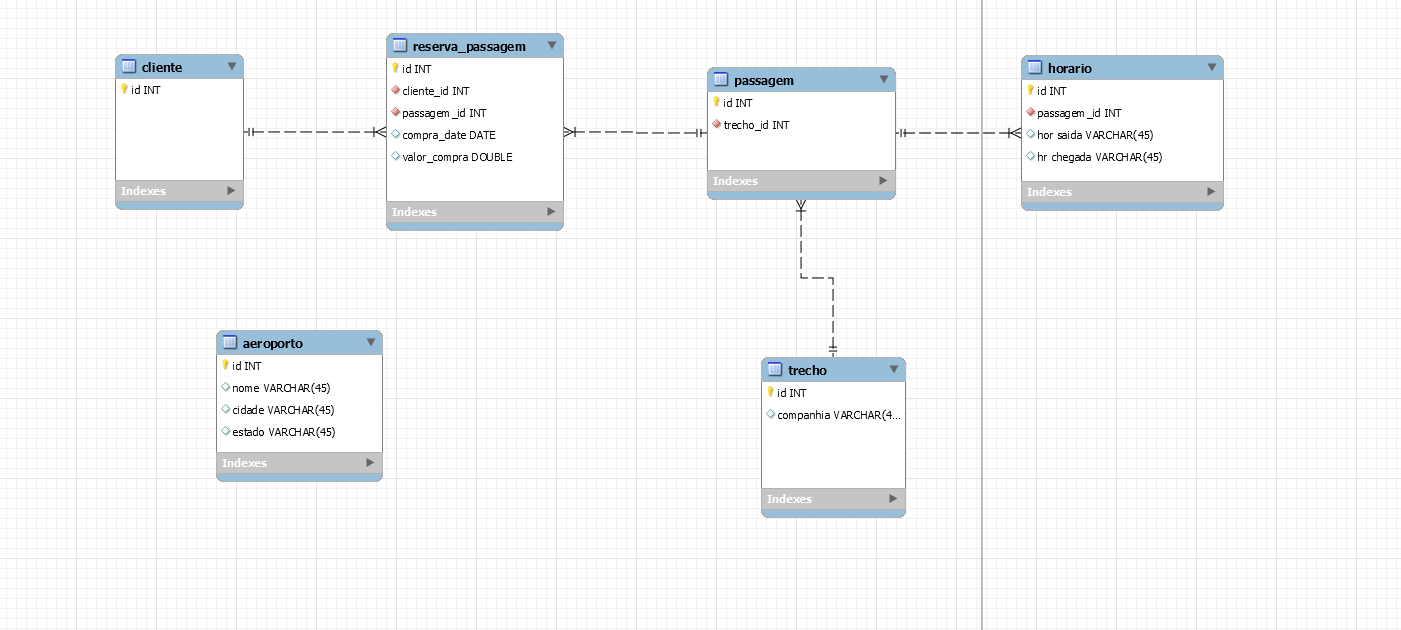The image size is (1401, 630).
Task: Click the red diamond beside passagem_id in reserva_passagem
Action: [x=396, y=112]
